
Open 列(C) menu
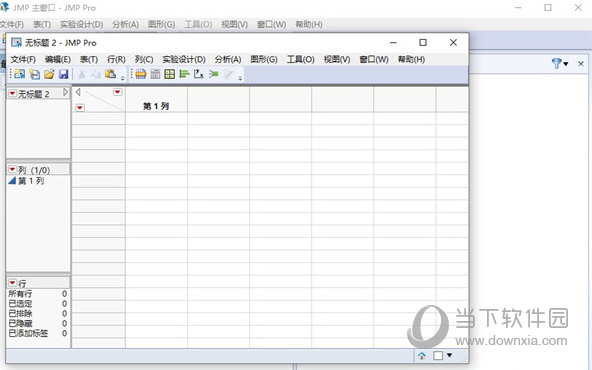tap(144, 59)
